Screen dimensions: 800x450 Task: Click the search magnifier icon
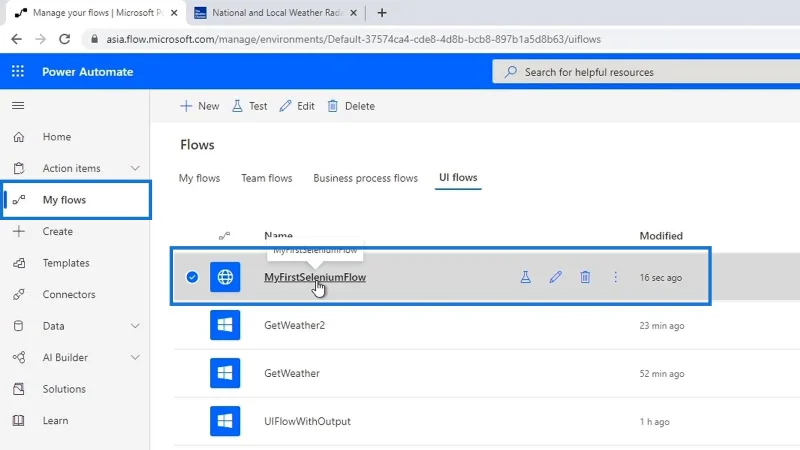510,72
